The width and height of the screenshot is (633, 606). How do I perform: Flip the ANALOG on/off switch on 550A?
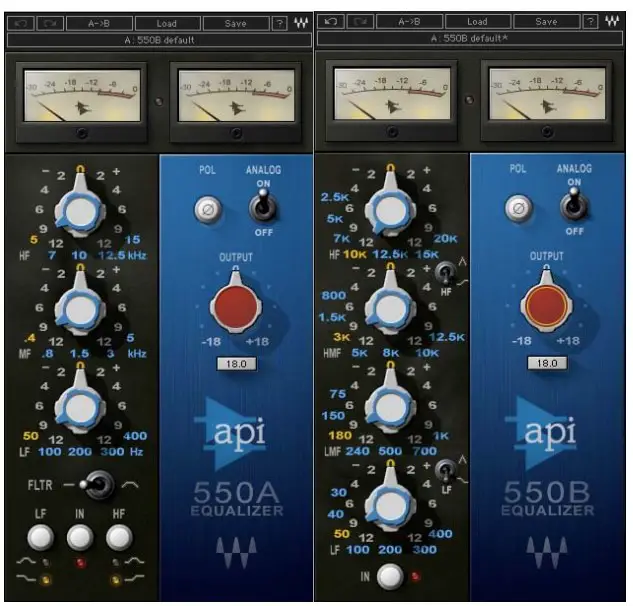pyautogui.click(x=263, y=207)
